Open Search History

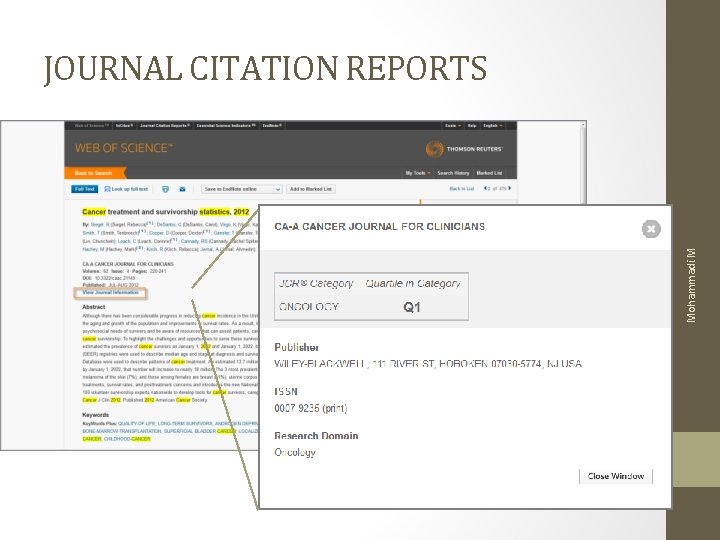click(453, 173)
